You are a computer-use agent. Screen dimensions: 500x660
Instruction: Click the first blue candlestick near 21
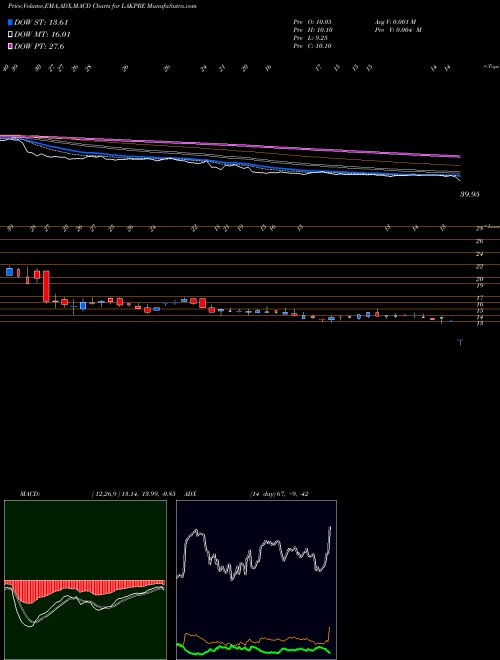[x=10, y=271]
